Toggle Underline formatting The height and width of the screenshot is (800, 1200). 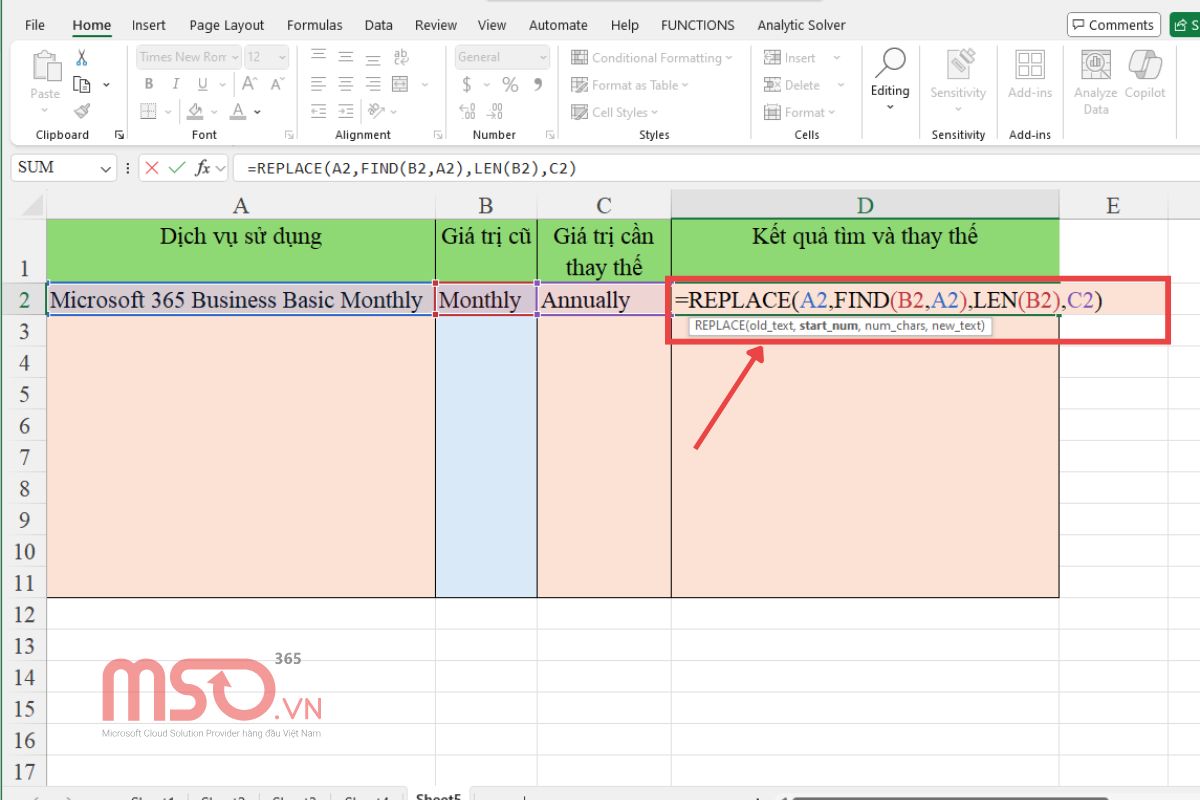click(203, 84)
